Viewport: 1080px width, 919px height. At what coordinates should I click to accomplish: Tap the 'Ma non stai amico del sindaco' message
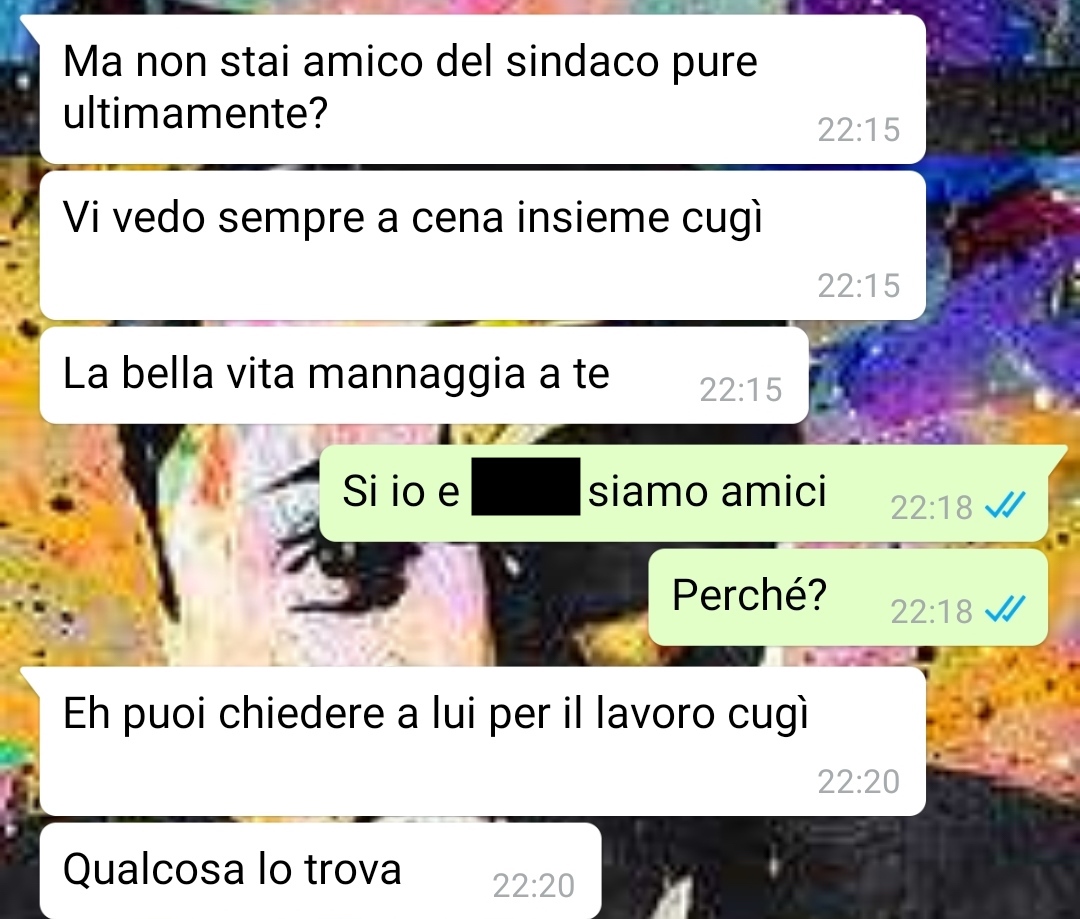pyautogui.click(x=482, y=90)
